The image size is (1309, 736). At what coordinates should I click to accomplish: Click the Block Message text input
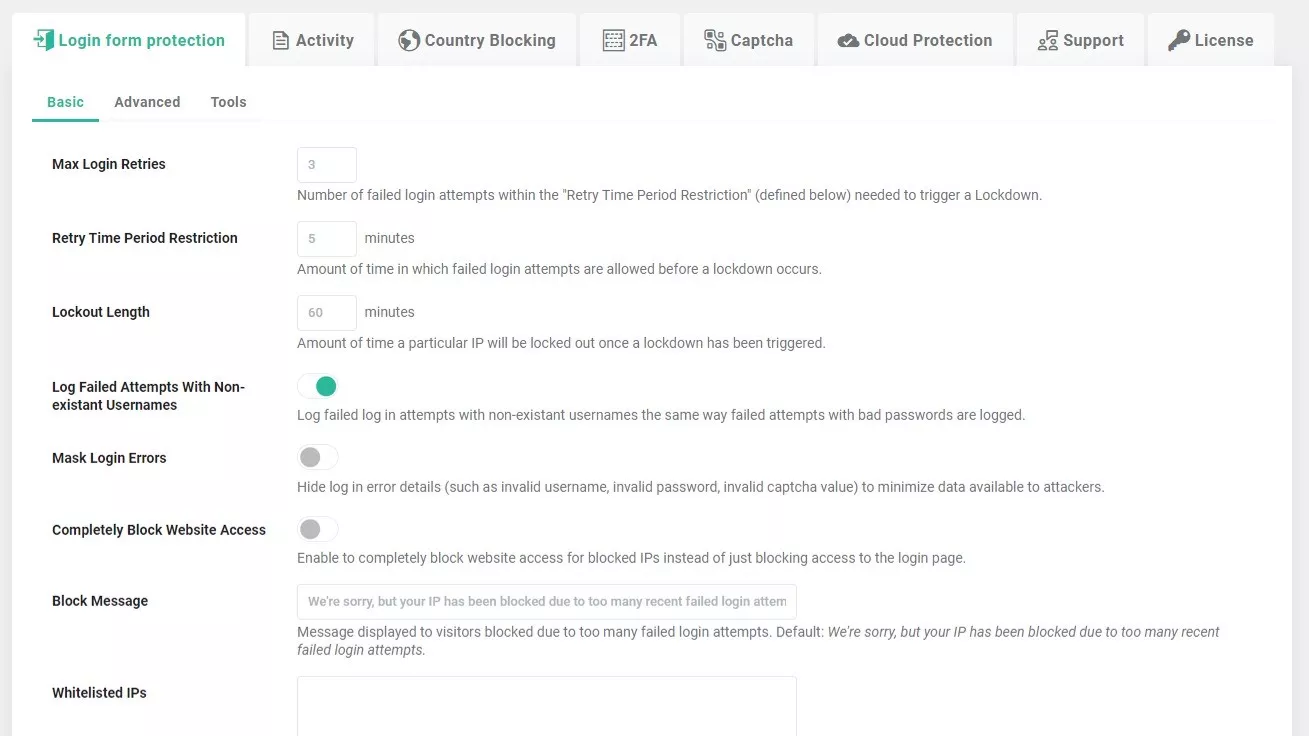pos(546,602)
